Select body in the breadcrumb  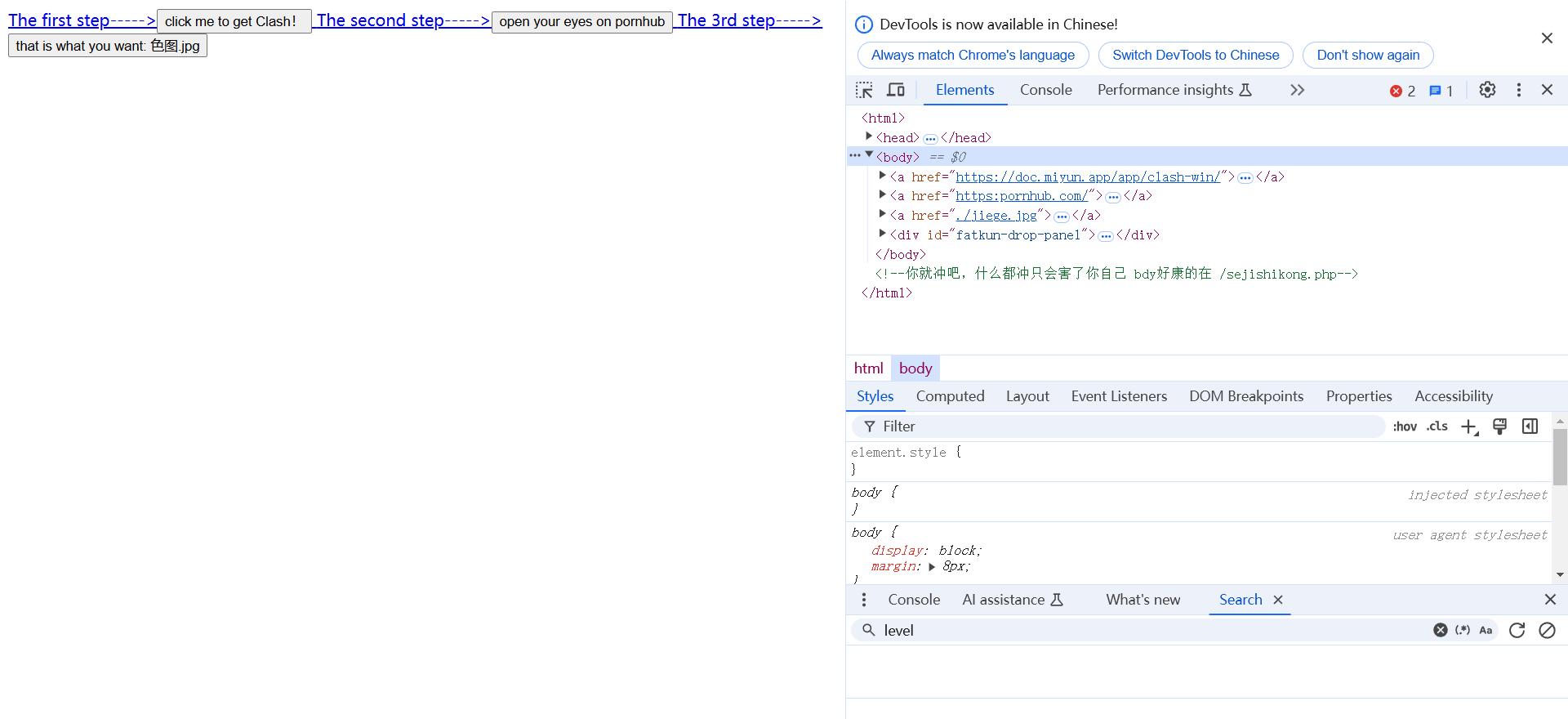[915, 368]
